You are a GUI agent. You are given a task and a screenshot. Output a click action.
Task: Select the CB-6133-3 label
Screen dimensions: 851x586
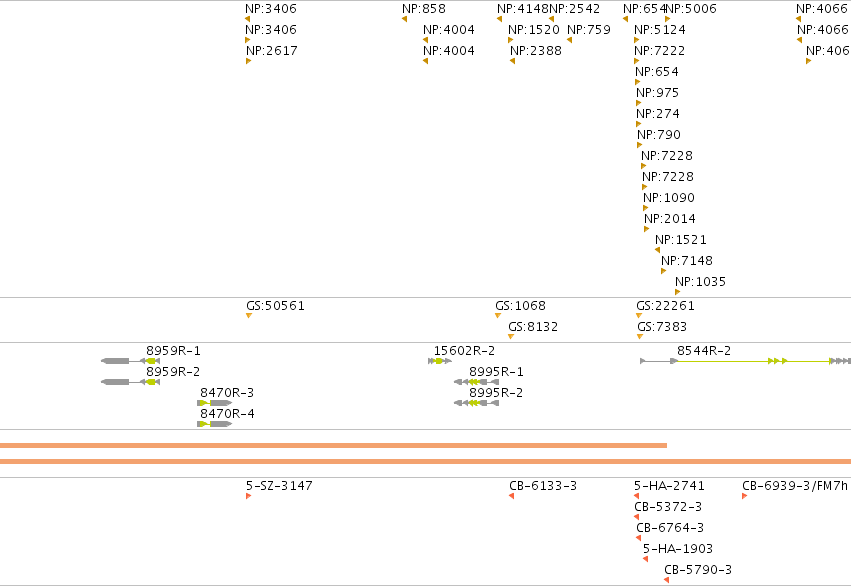click(x=543, y=486)
